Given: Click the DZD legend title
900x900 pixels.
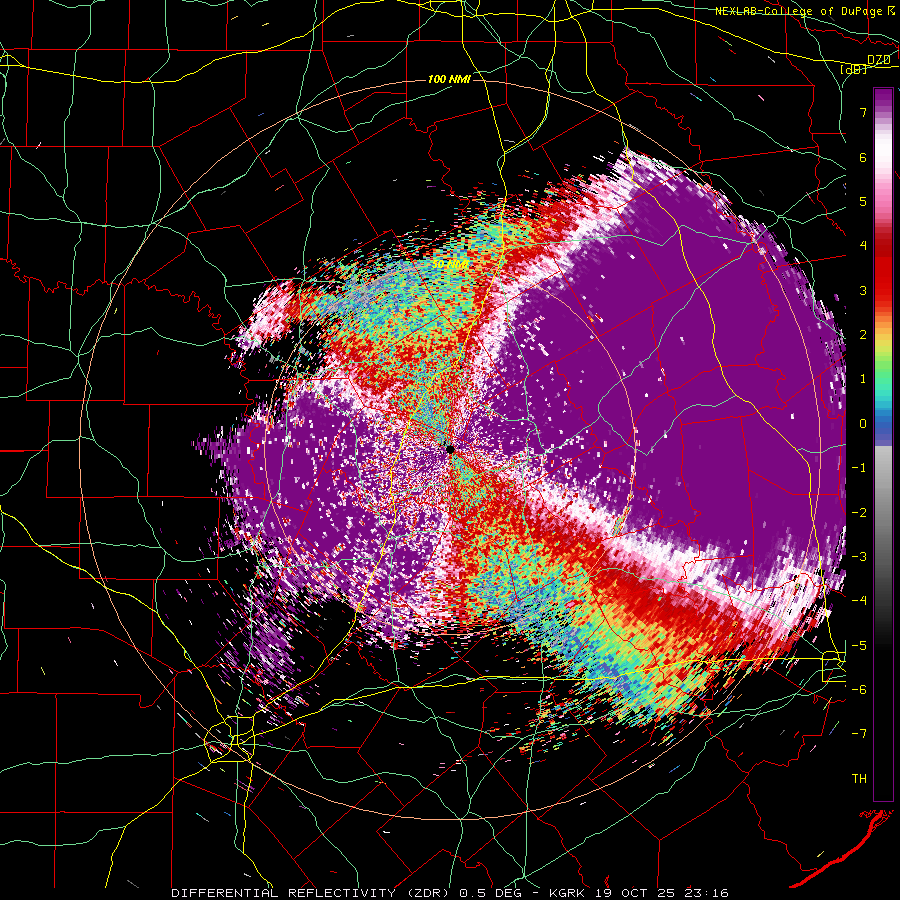Looking at the screenshot, I should (x=878, y=60).
